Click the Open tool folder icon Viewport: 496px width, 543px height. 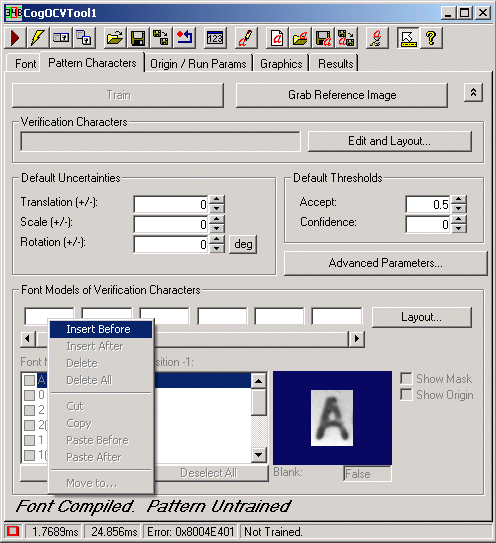tap(115, 38)
